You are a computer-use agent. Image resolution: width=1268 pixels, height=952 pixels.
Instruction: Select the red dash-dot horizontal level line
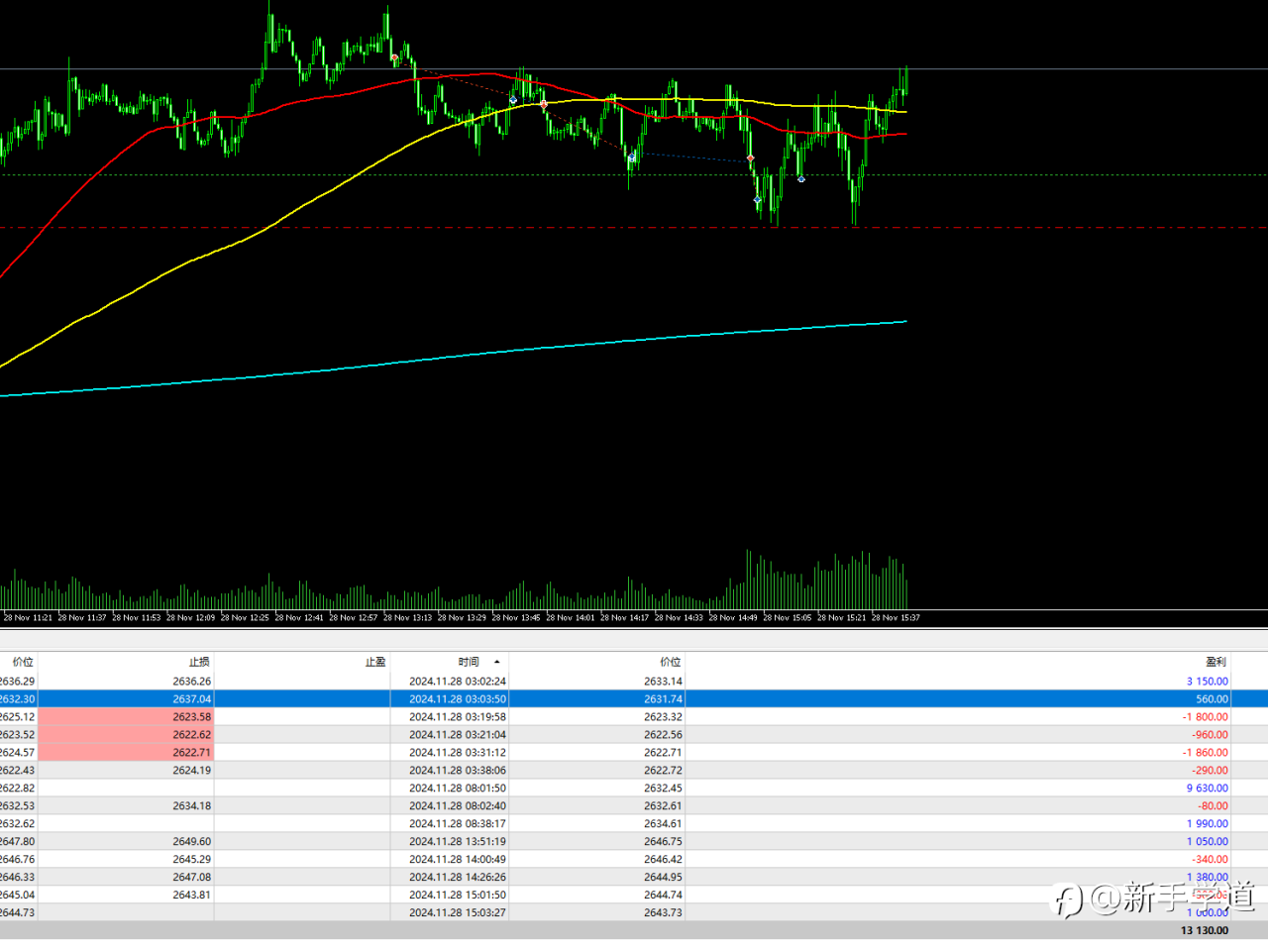tap(634, 228)
